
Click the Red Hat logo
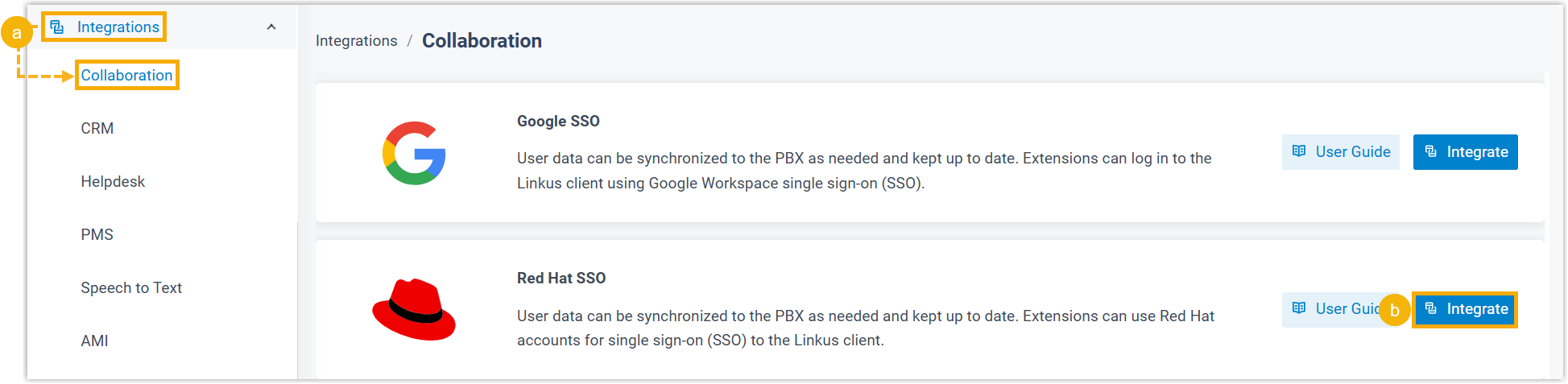pos(414,309)
